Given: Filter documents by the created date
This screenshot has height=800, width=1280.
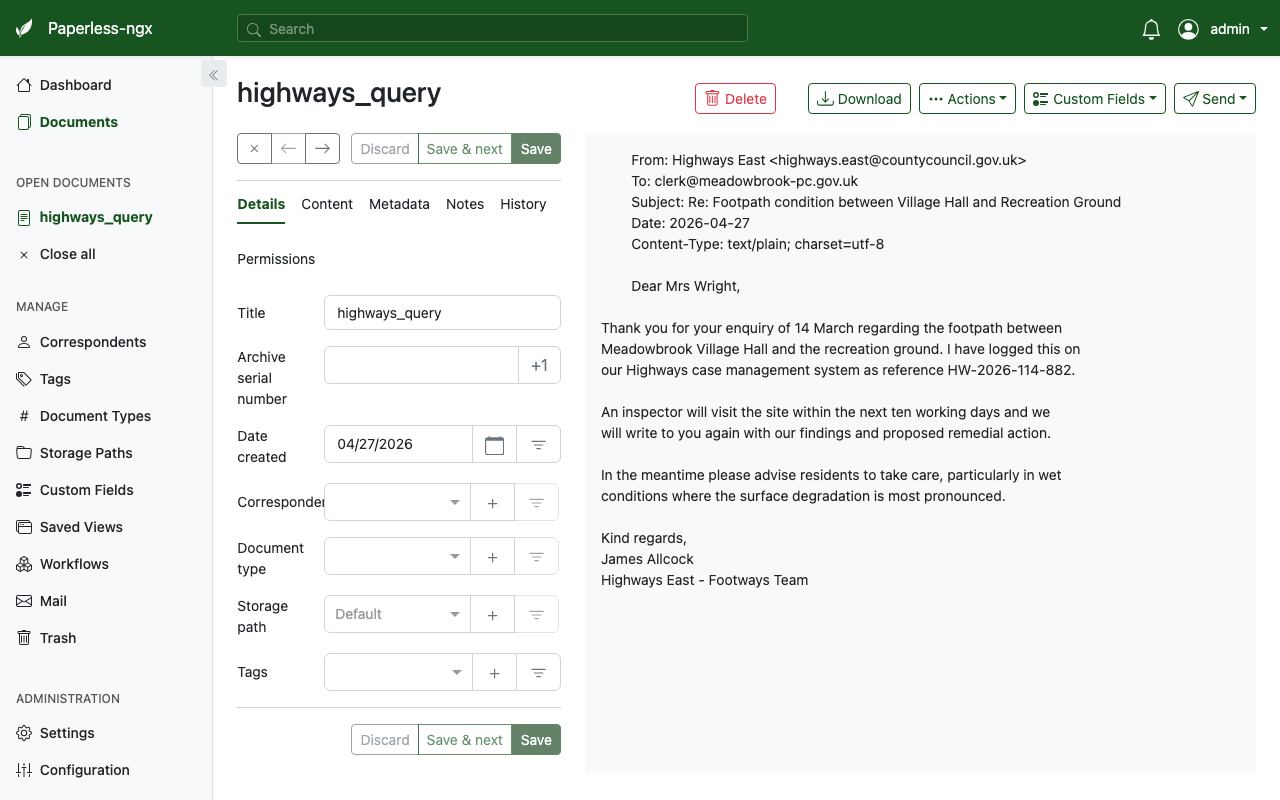Looking at the screenshot, I should [538, 444].
